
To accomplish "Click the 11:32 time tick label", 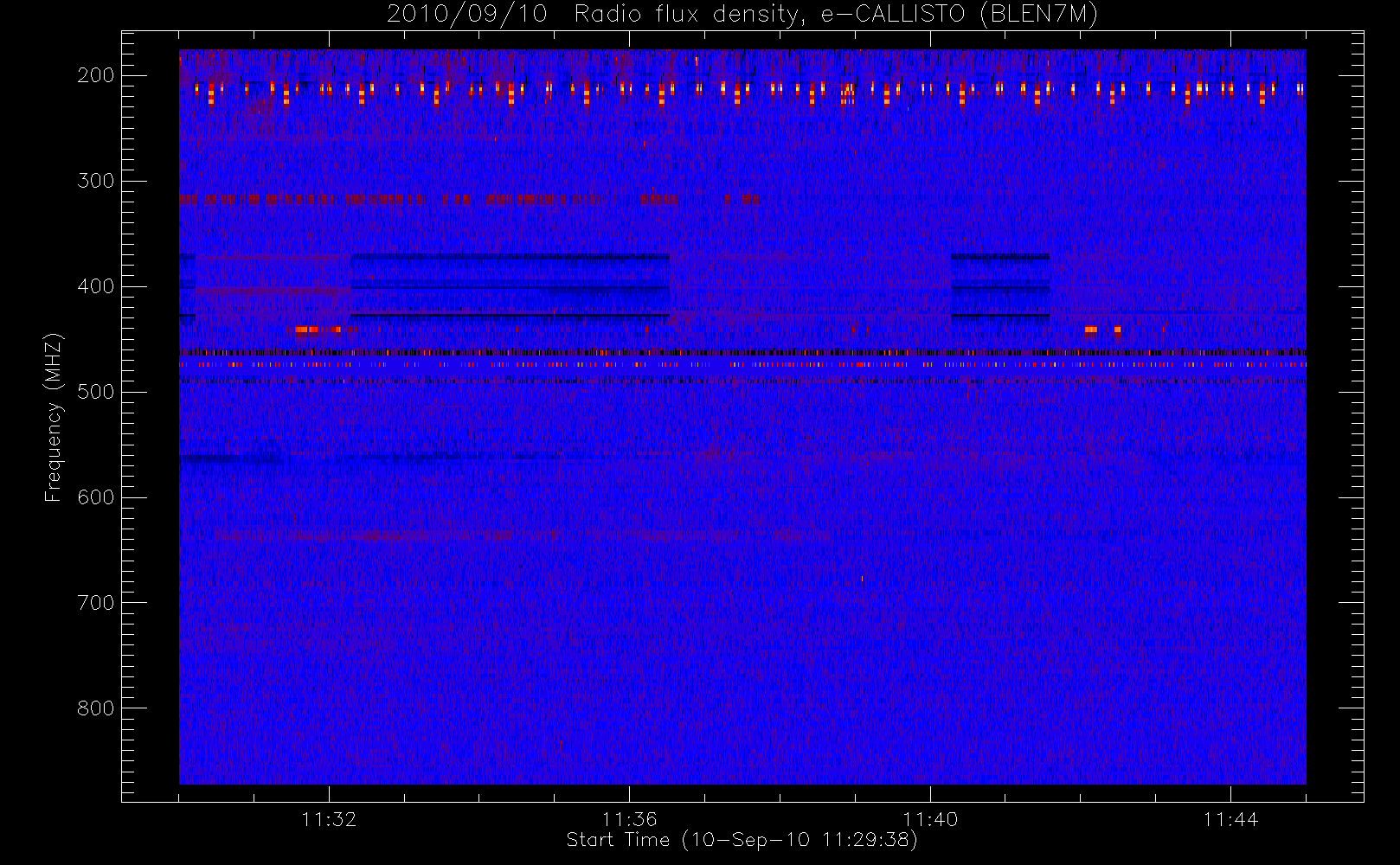I will coord(329,819).
